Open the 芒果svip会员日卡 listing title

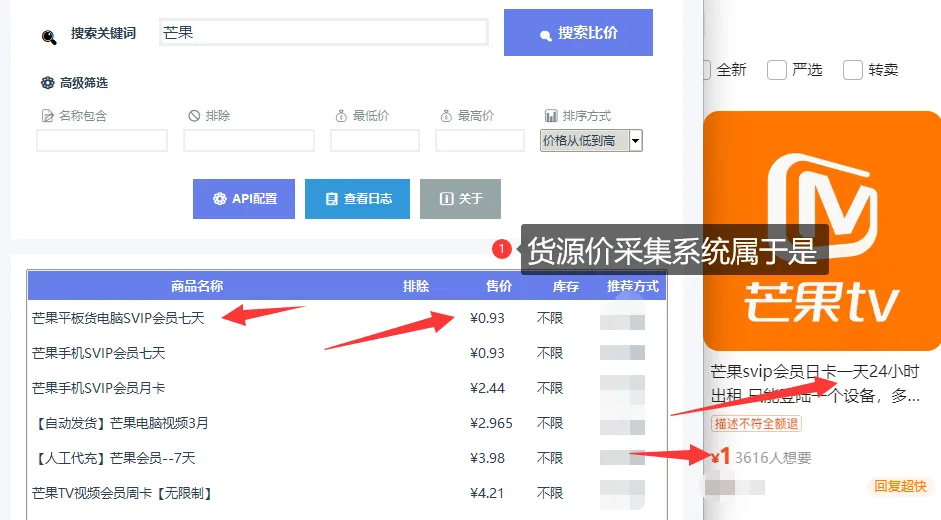click(x=815, y=384)
